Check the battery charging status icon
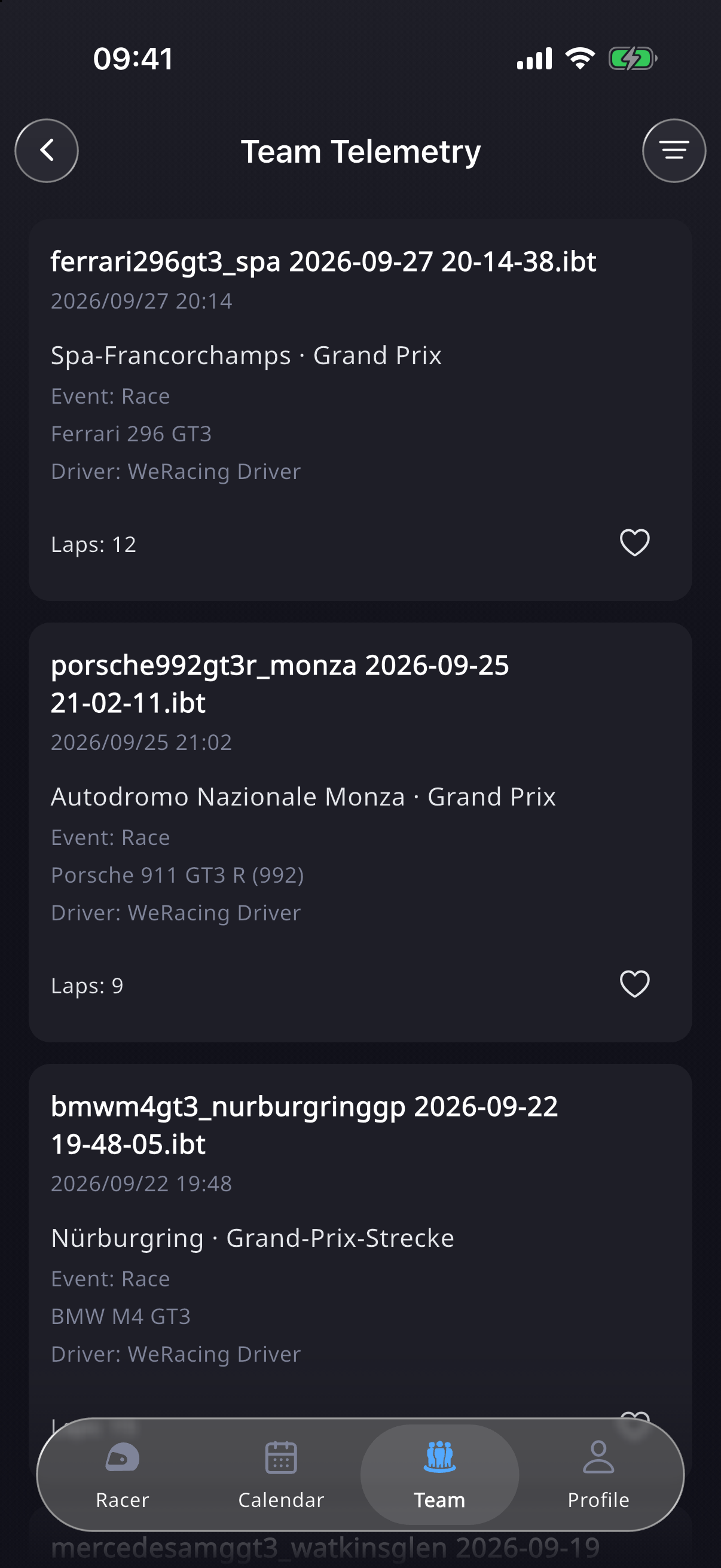 pyautogui.click(x=633, y=59)
